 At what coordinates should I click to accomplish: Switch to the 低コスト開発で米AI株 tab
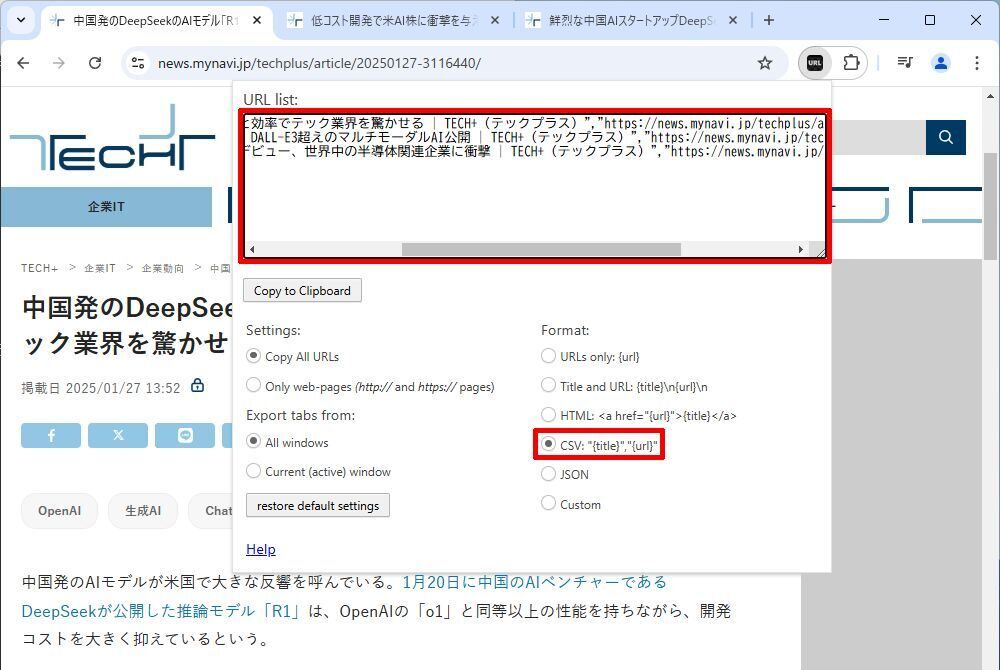coord(391,20)
